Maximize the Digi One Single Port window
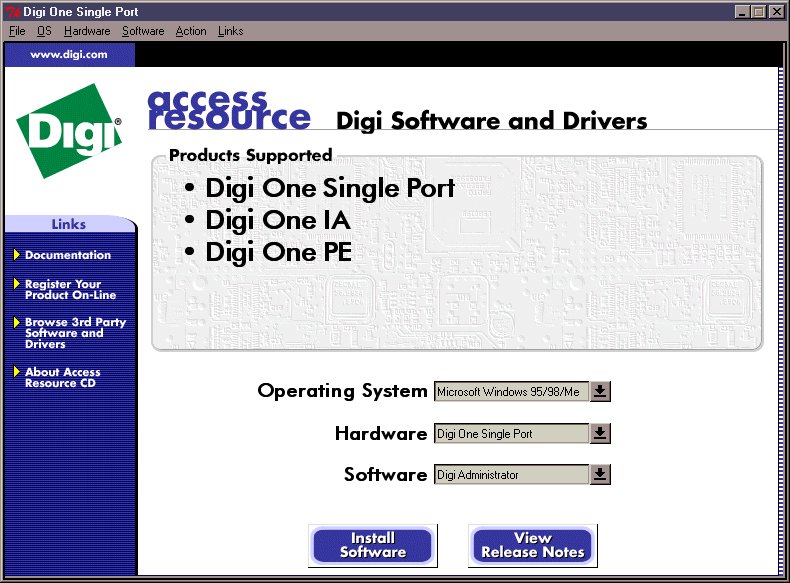Image resolution: width=790 pixels, height=583 pixels. point(760,12)
